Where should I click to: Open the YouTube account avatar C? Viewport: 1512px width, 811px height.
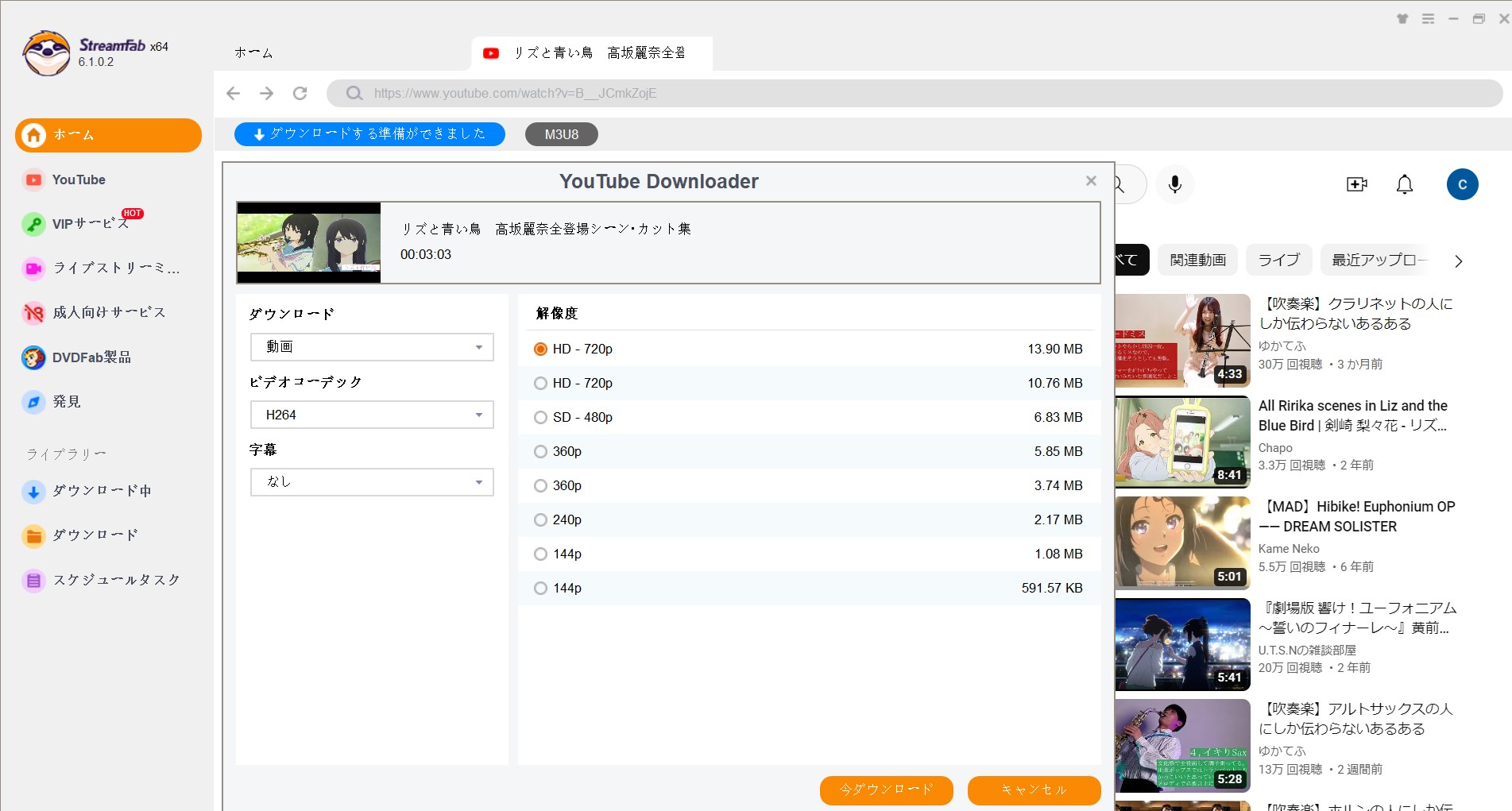coord(1462,184)
